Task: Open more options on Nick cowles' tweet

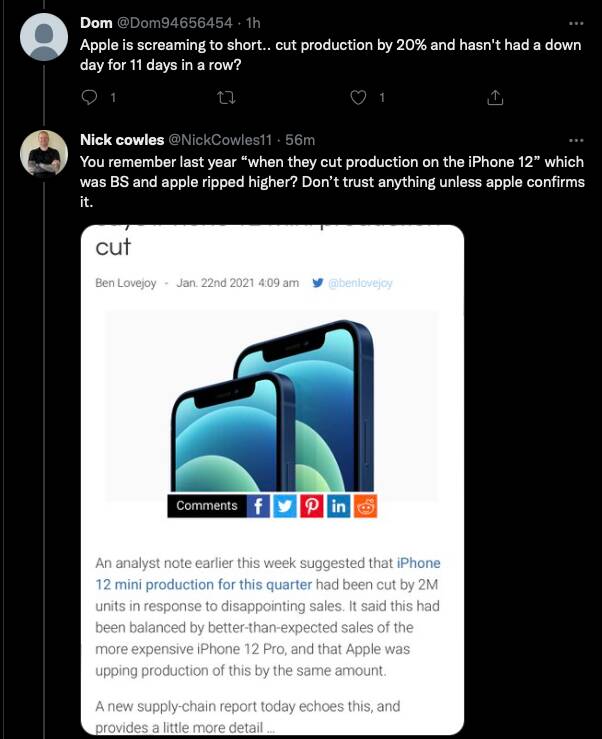Action: pyautogui.click(x=576, y=140)
